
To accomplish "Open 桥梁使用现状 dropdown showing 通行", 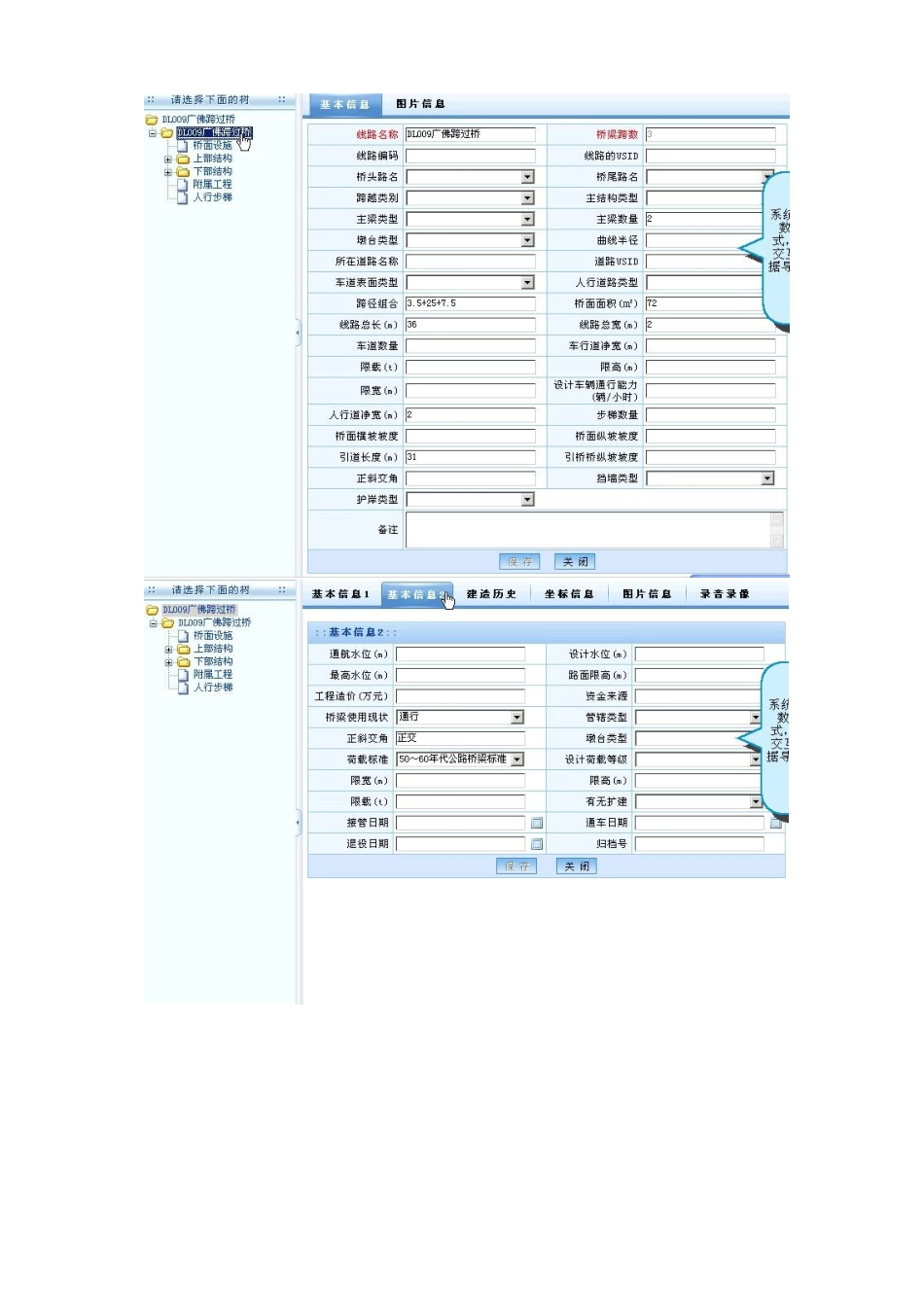I will pyautogui.click(x=517, y=718).
